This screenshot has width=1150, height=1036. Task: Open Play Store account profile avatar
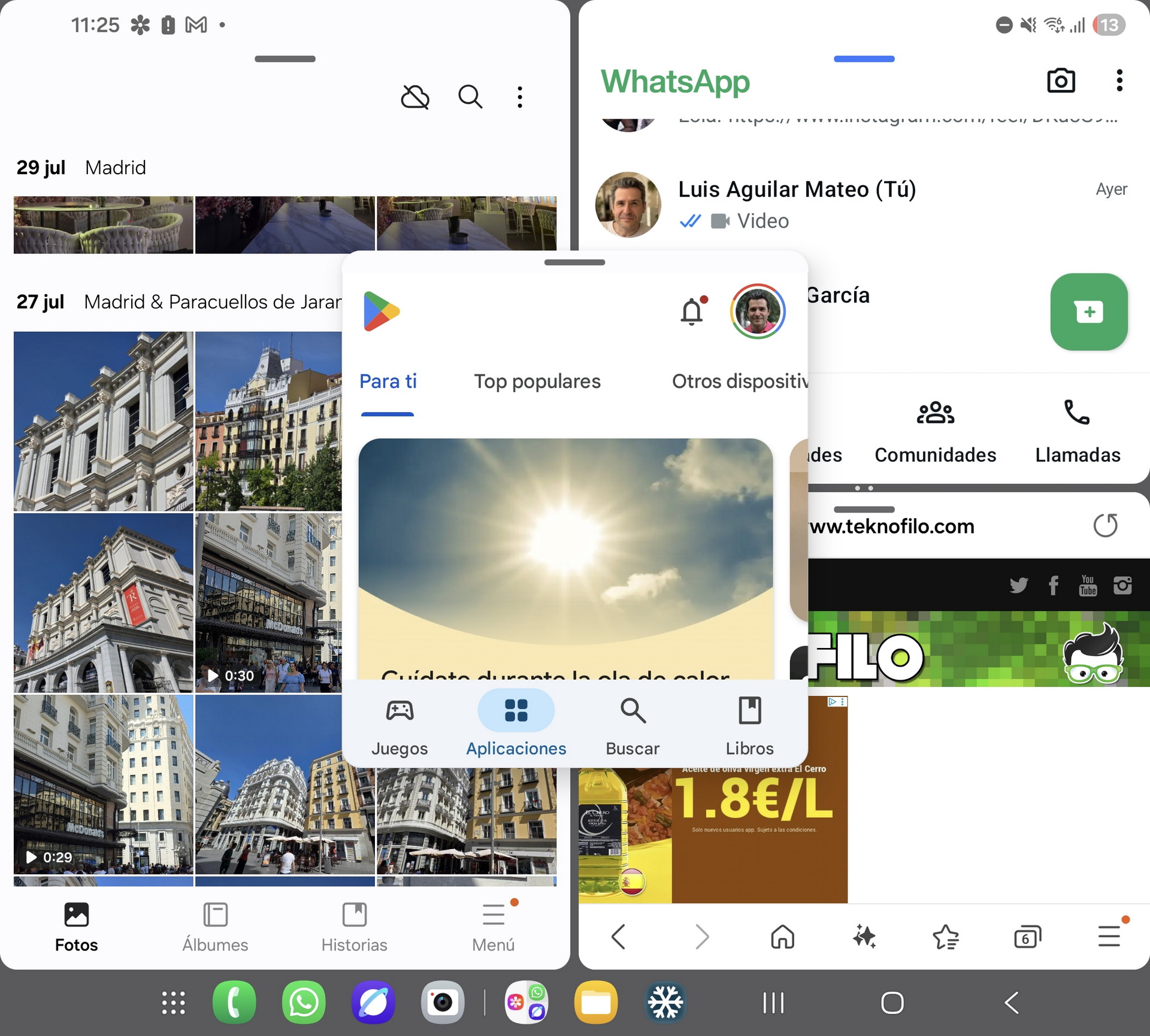click(758, 311)
